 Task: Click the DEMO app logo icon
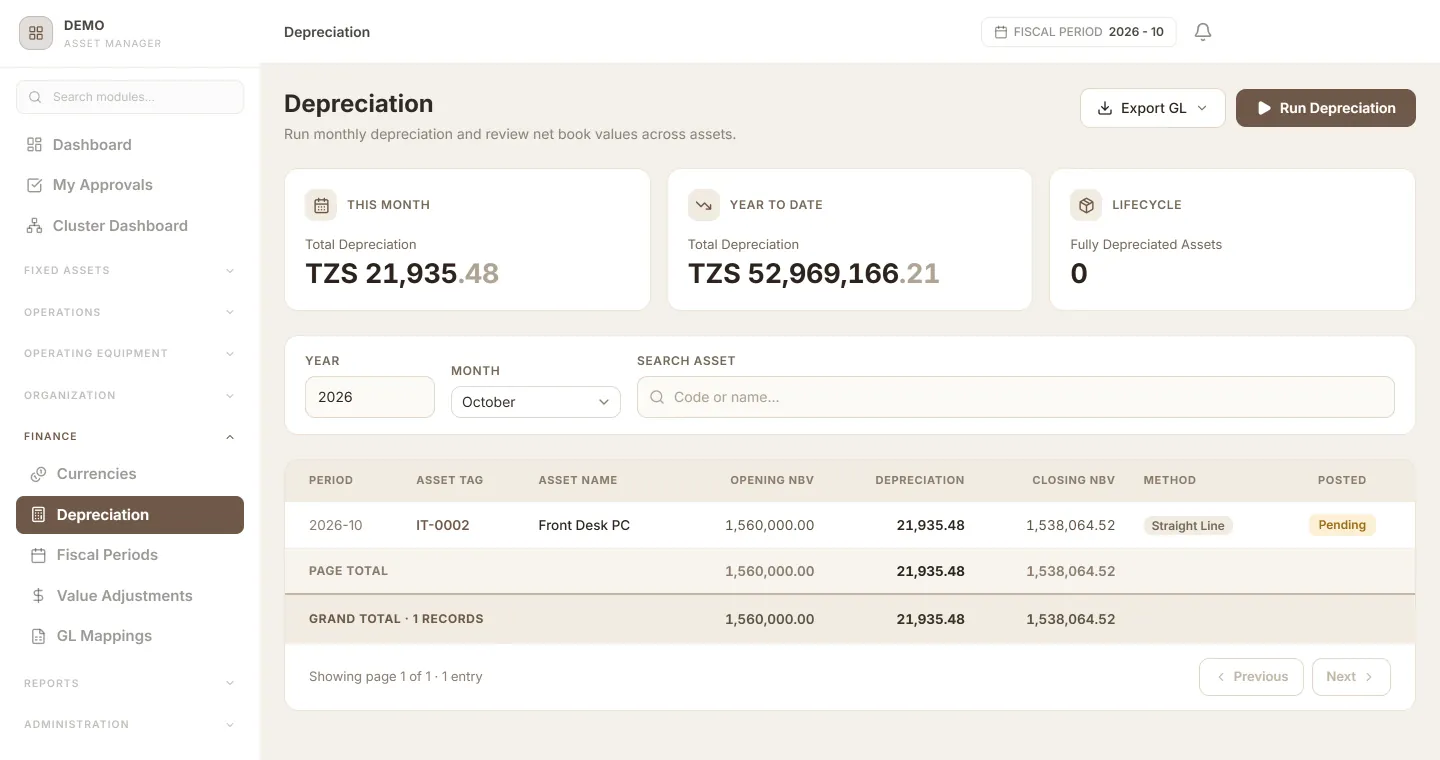pos(36,33)
